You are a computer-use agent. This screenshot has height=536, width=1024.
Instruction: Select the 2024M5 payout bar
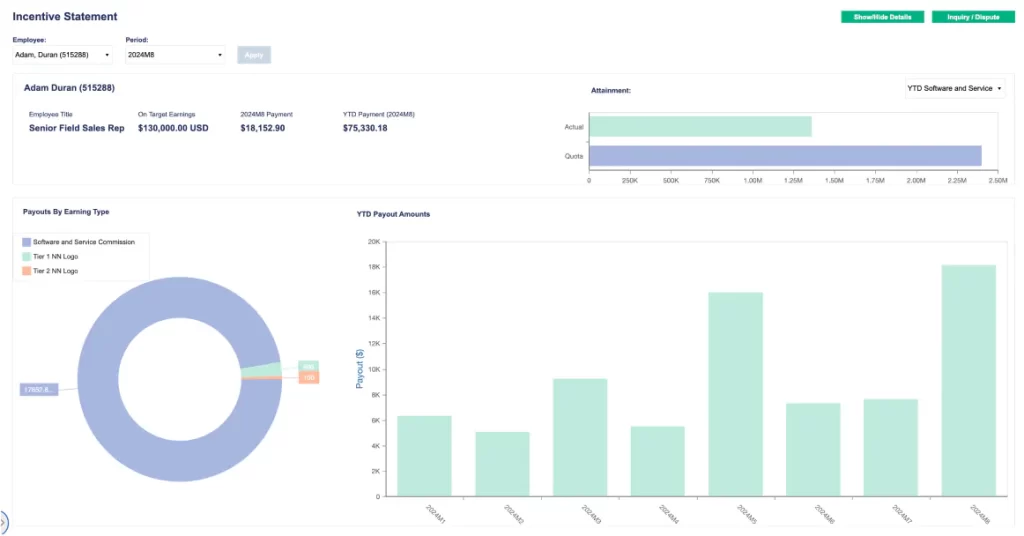pyautogui.click(x=735, y=393)
